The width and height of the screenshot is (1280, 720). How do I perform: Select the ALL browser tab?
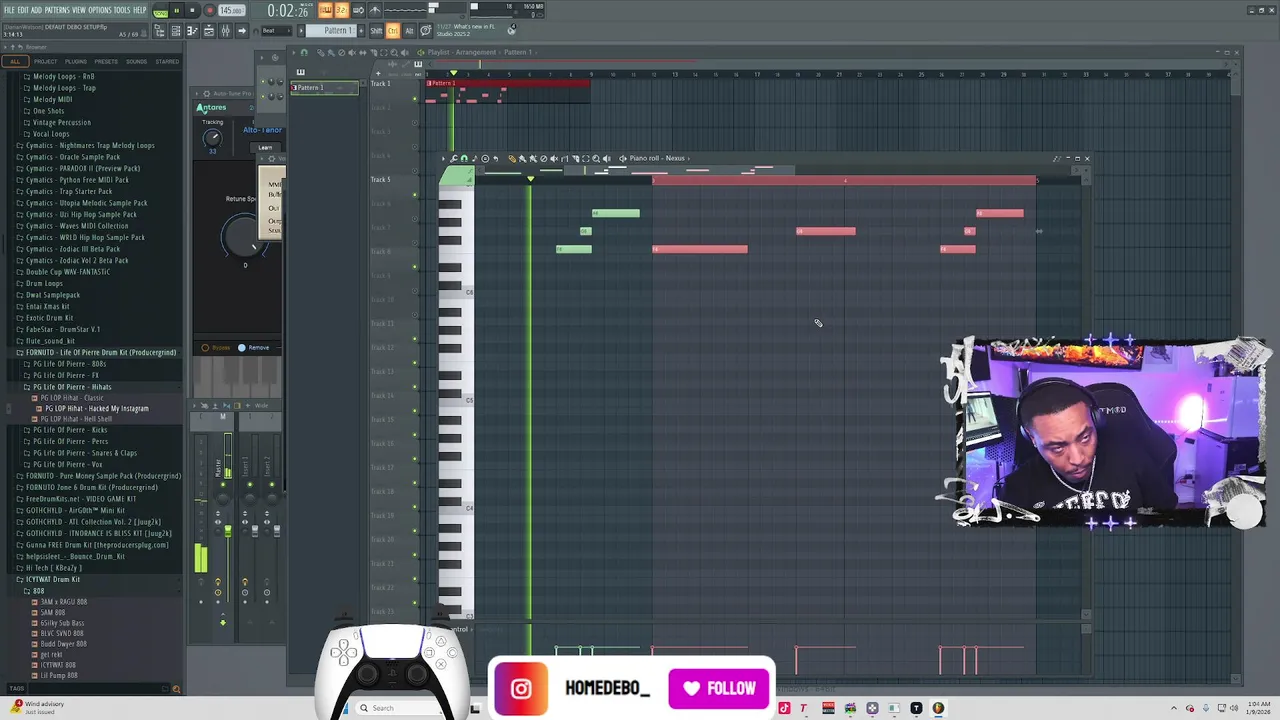[15, 61]
